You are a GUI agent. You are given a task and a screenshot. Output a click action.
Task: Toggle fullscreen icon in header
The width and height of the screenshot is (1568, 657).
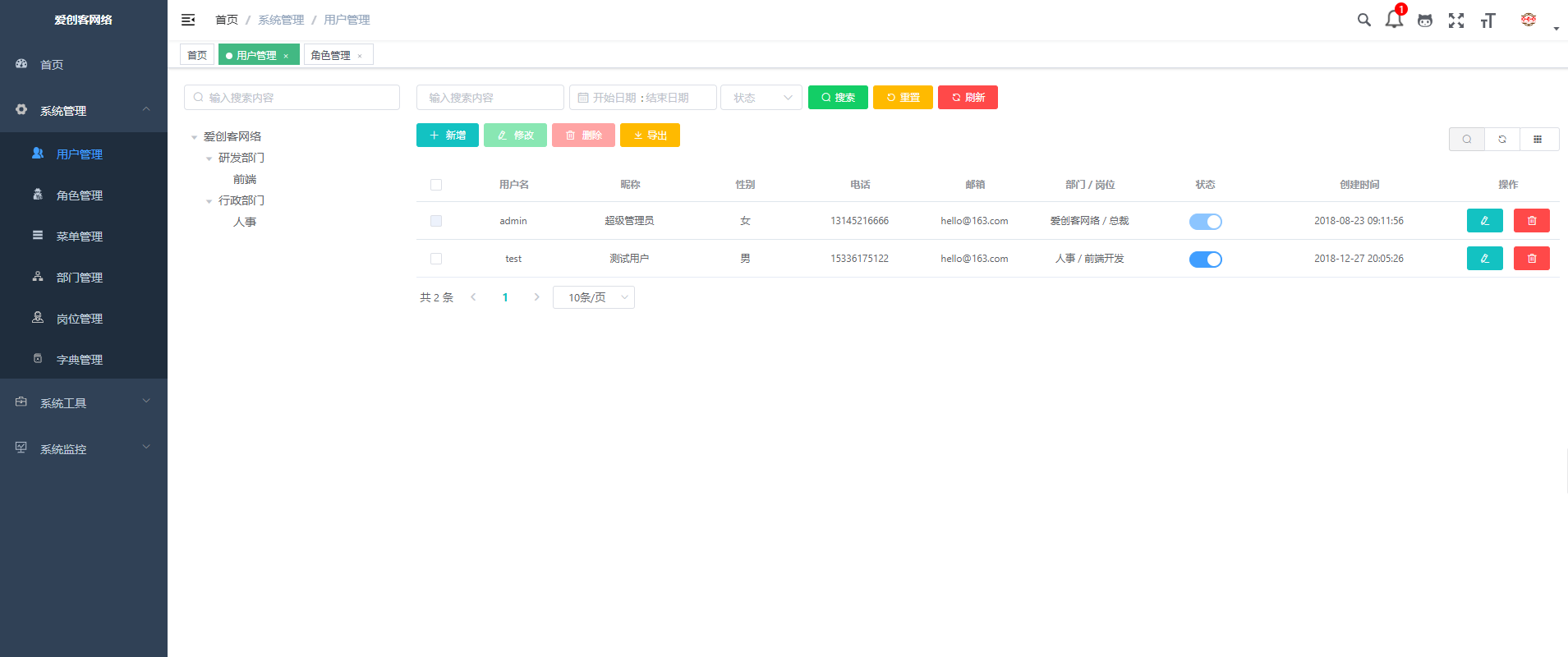tap(1456, 21)
